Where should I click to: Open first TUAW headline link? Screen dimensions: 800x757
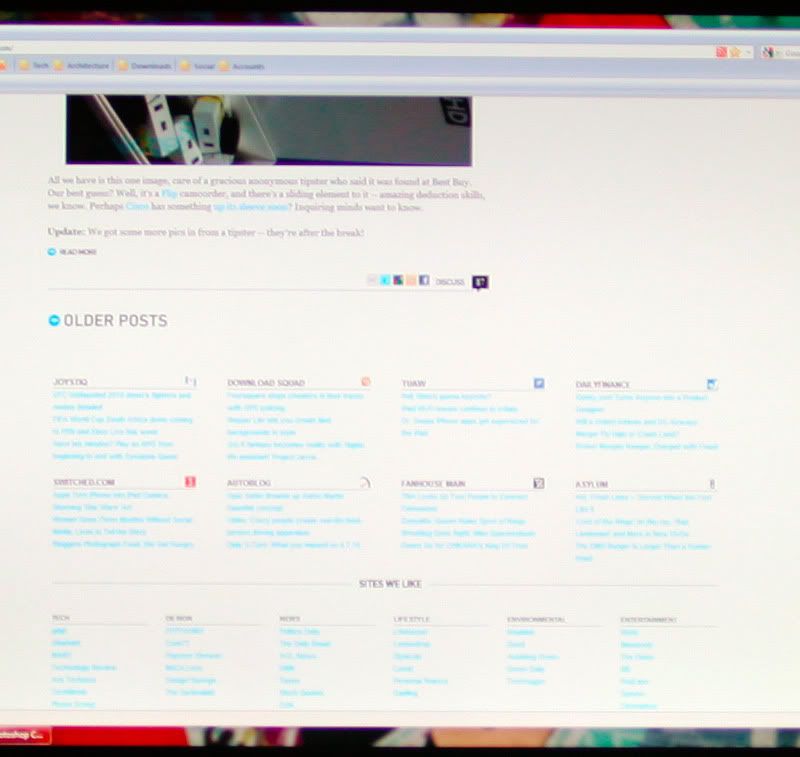click(x=446, y=396)
